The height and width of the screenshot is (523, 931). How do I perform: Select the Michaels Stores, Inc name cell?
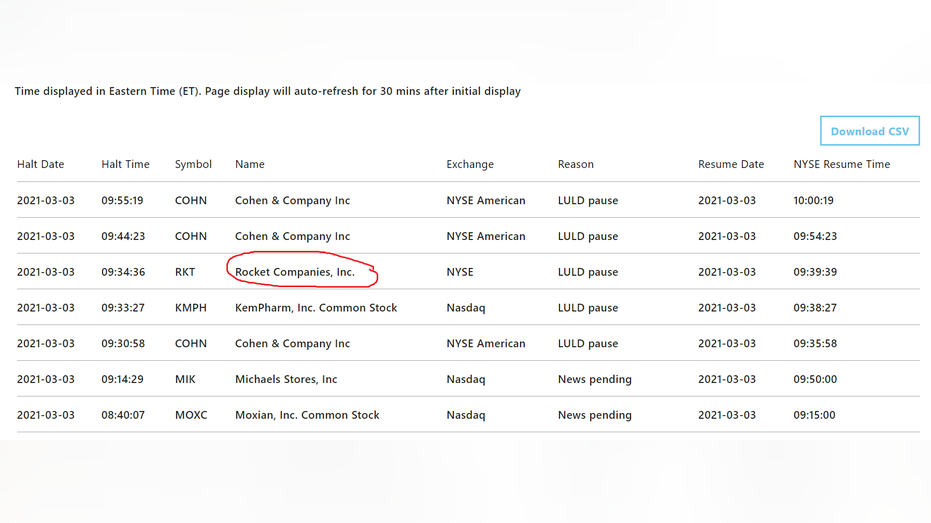(x=286, y=379)
